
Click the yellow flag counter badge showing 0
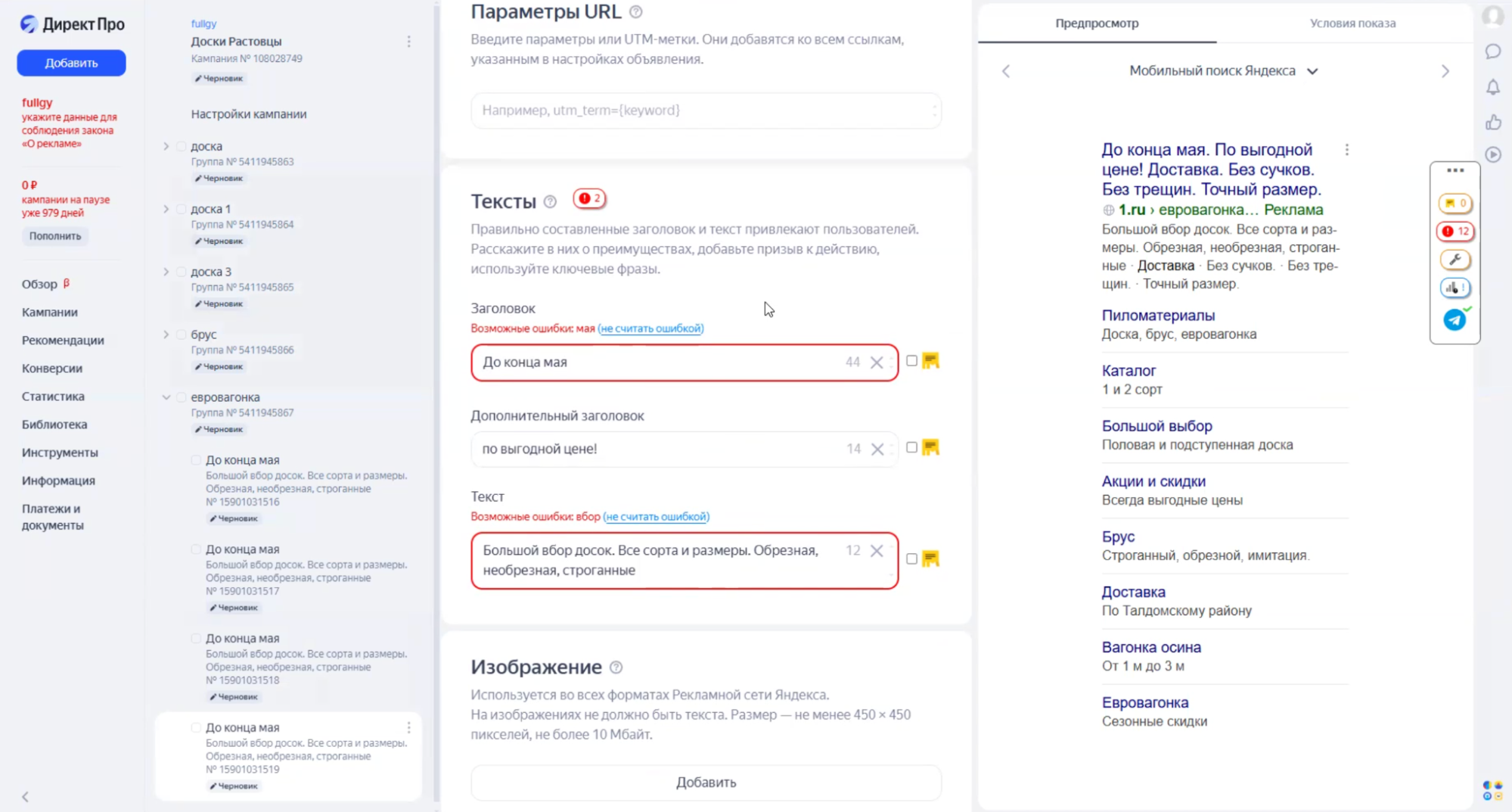click(1455, 203)
